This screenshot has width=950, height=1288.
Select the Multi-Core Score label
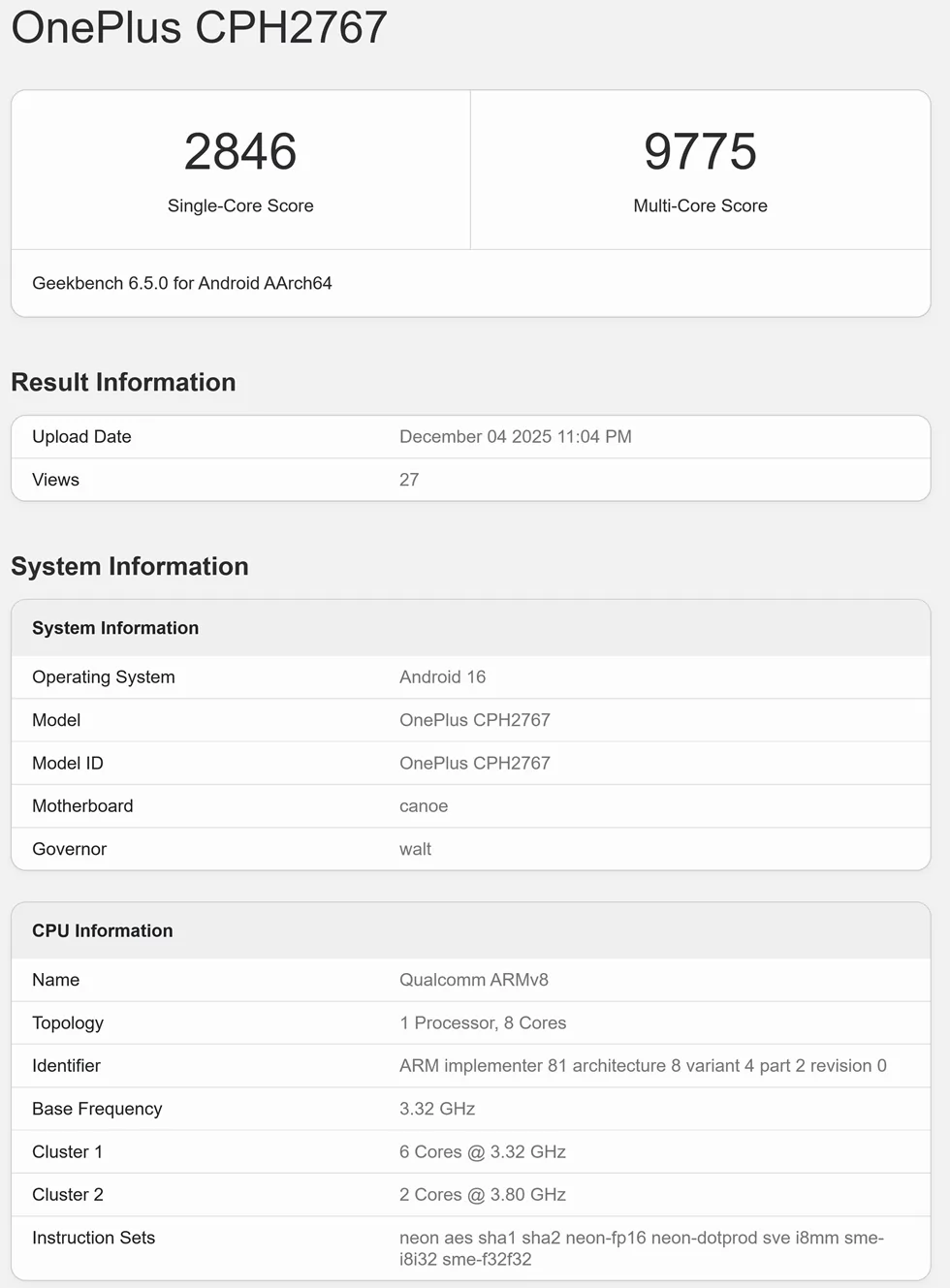pyautogui.click(x=700, y=205)
